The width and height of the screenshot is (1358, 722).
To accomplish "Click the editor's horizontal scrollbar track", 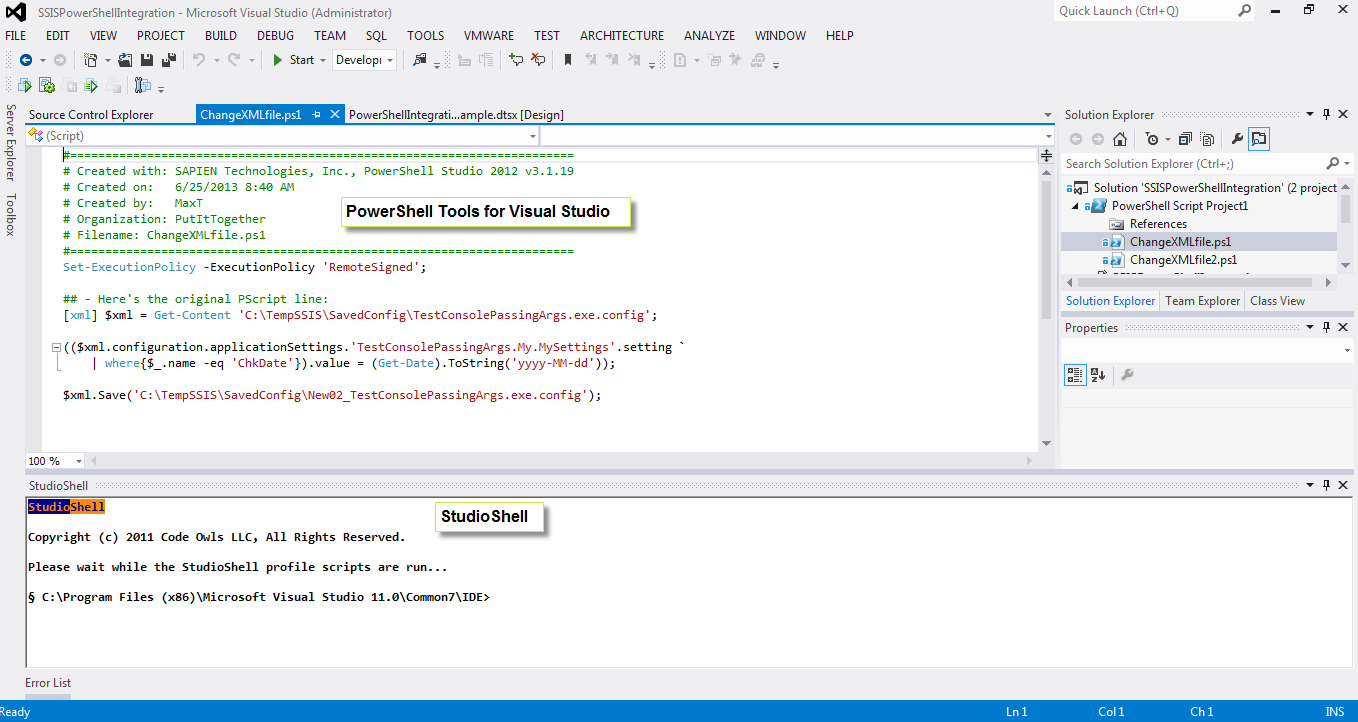I will click(x=560, y=461).
